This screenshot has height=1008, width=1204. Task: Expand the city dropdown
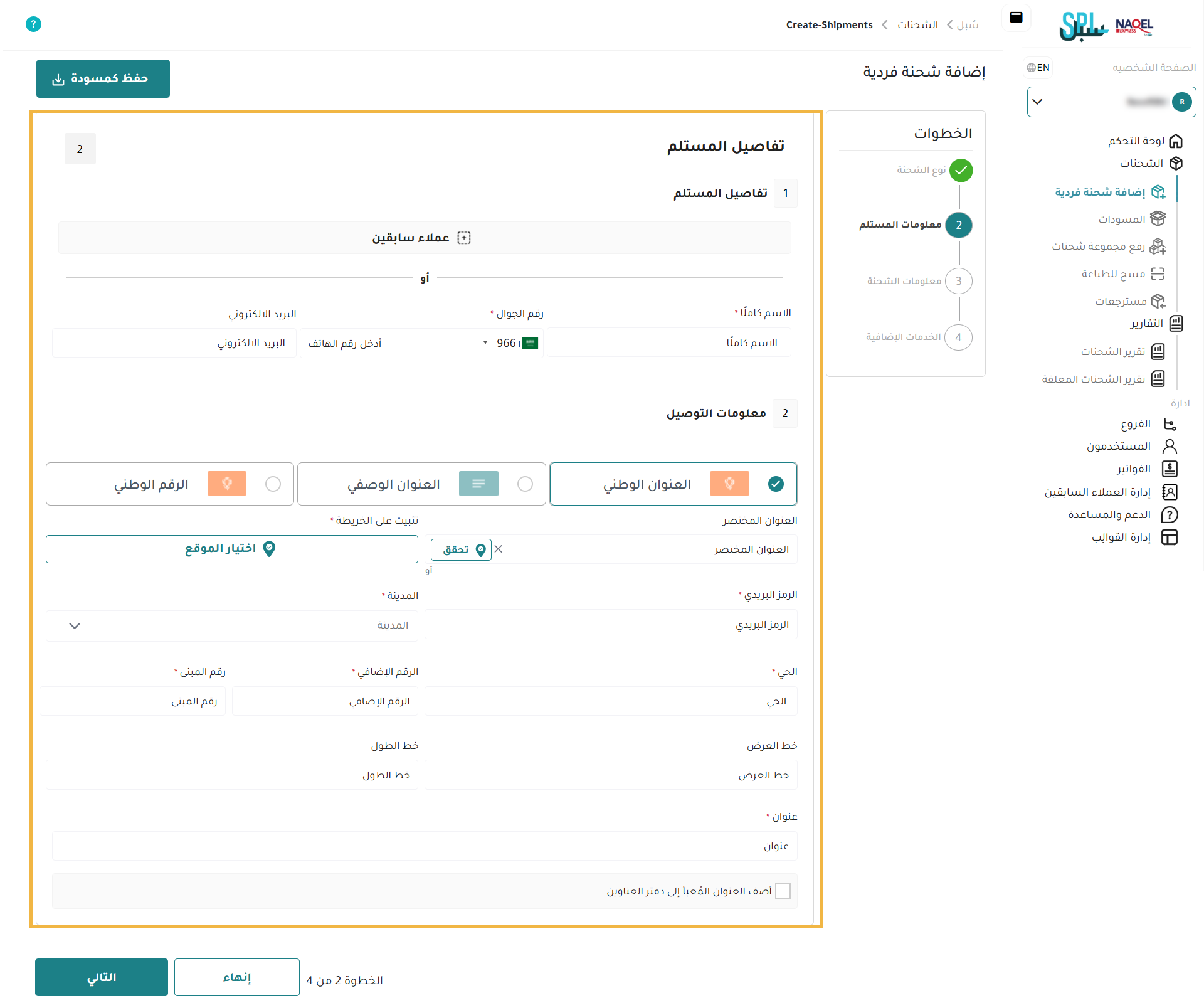[75, 625]
